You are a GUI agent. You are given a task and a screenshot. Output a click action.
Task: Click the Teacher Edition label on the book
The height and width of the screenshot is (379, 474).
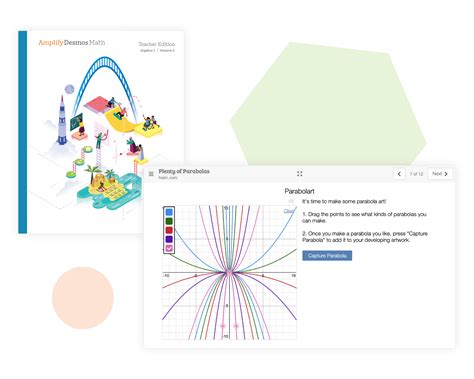pyautogui.click(x=157, y=44)
